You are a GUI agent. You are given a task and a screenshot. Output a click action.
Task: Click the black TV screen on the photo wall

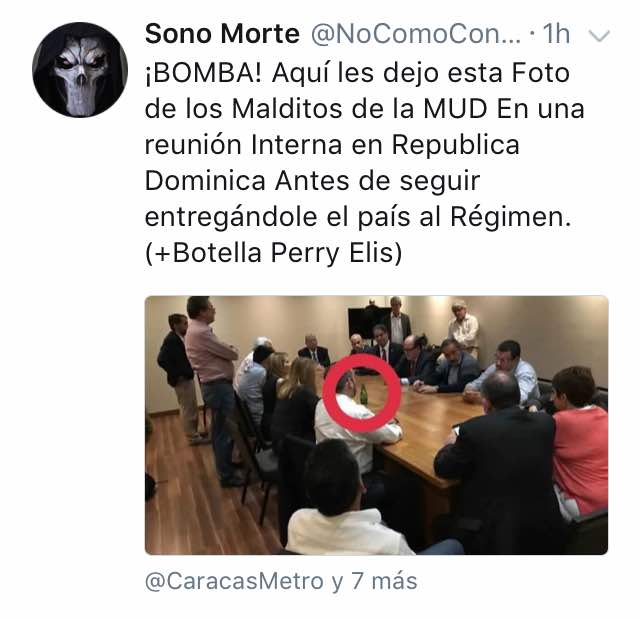363,323
